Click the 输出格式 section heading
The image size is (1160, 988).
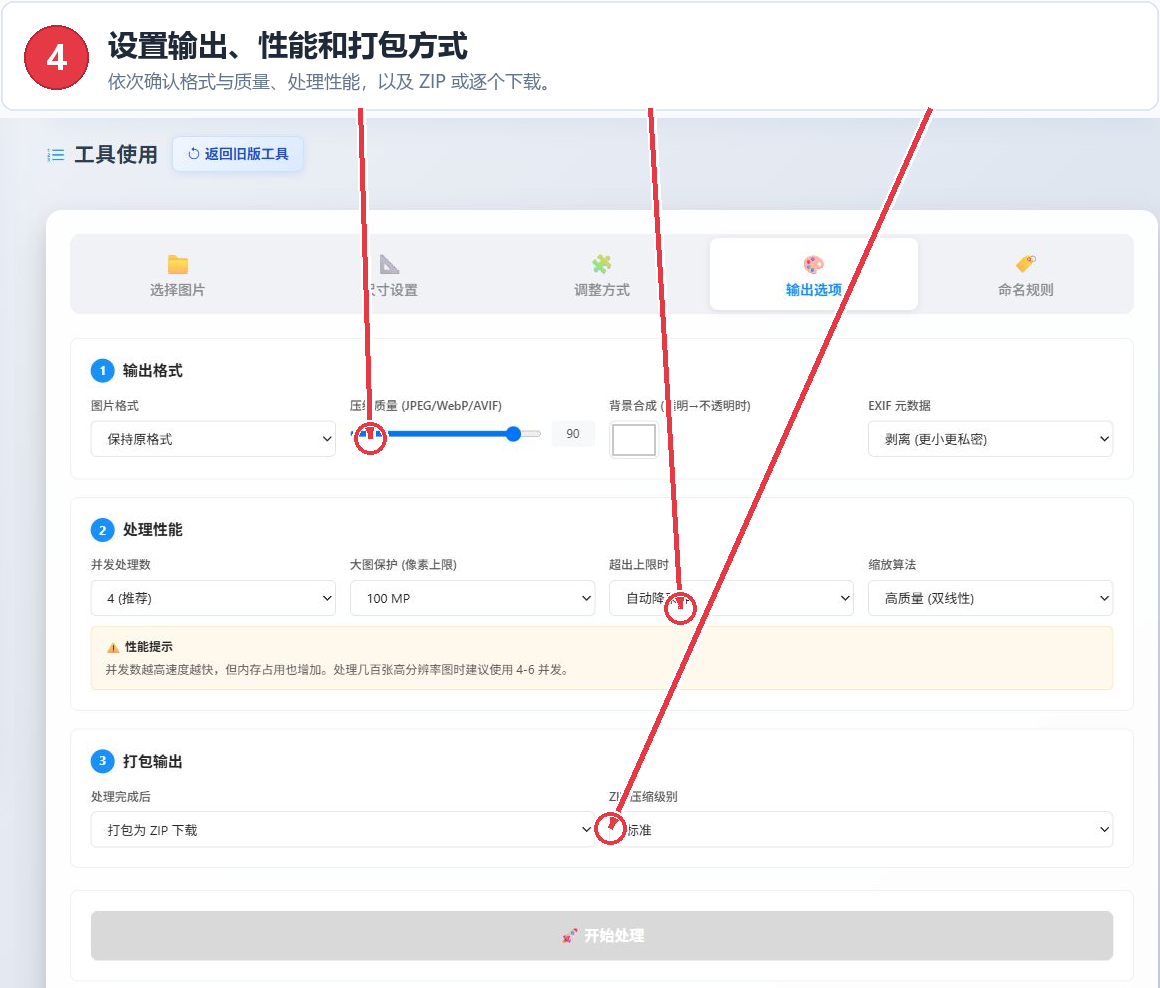pos(152,370)
